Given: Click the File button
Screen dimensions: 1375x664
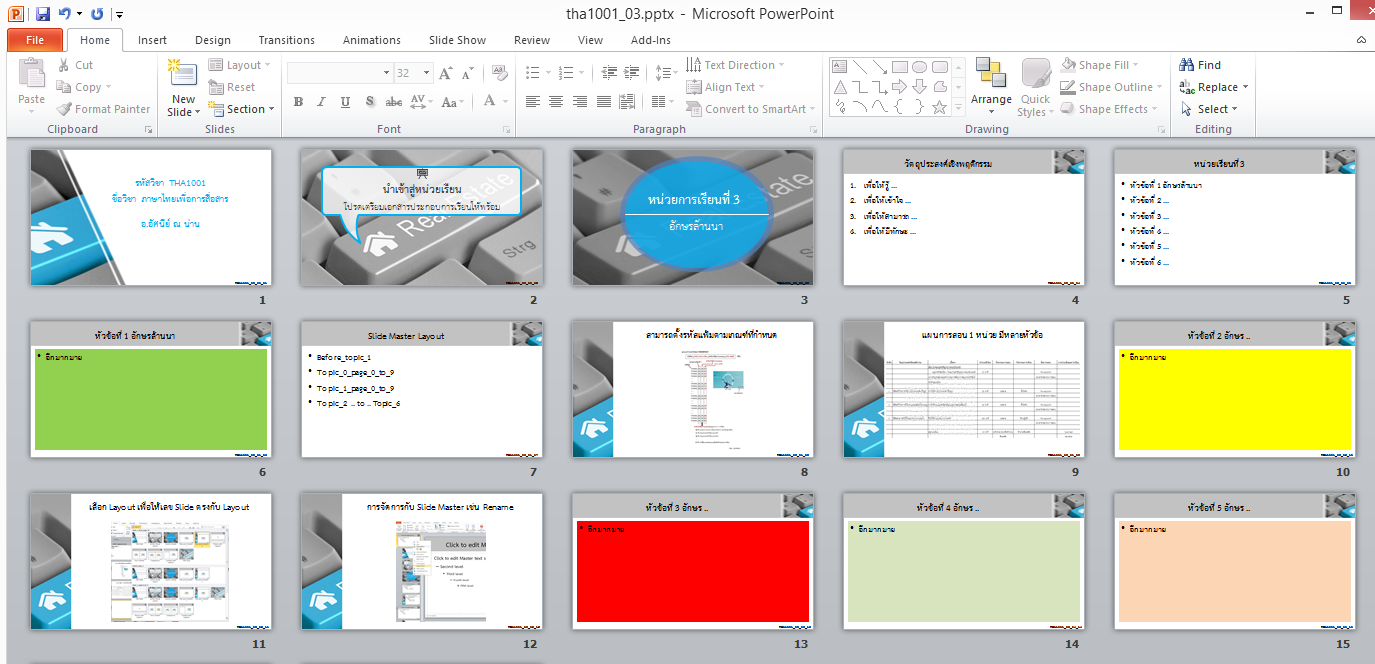Looking at the screenshot, I should (x=35, y=40).
